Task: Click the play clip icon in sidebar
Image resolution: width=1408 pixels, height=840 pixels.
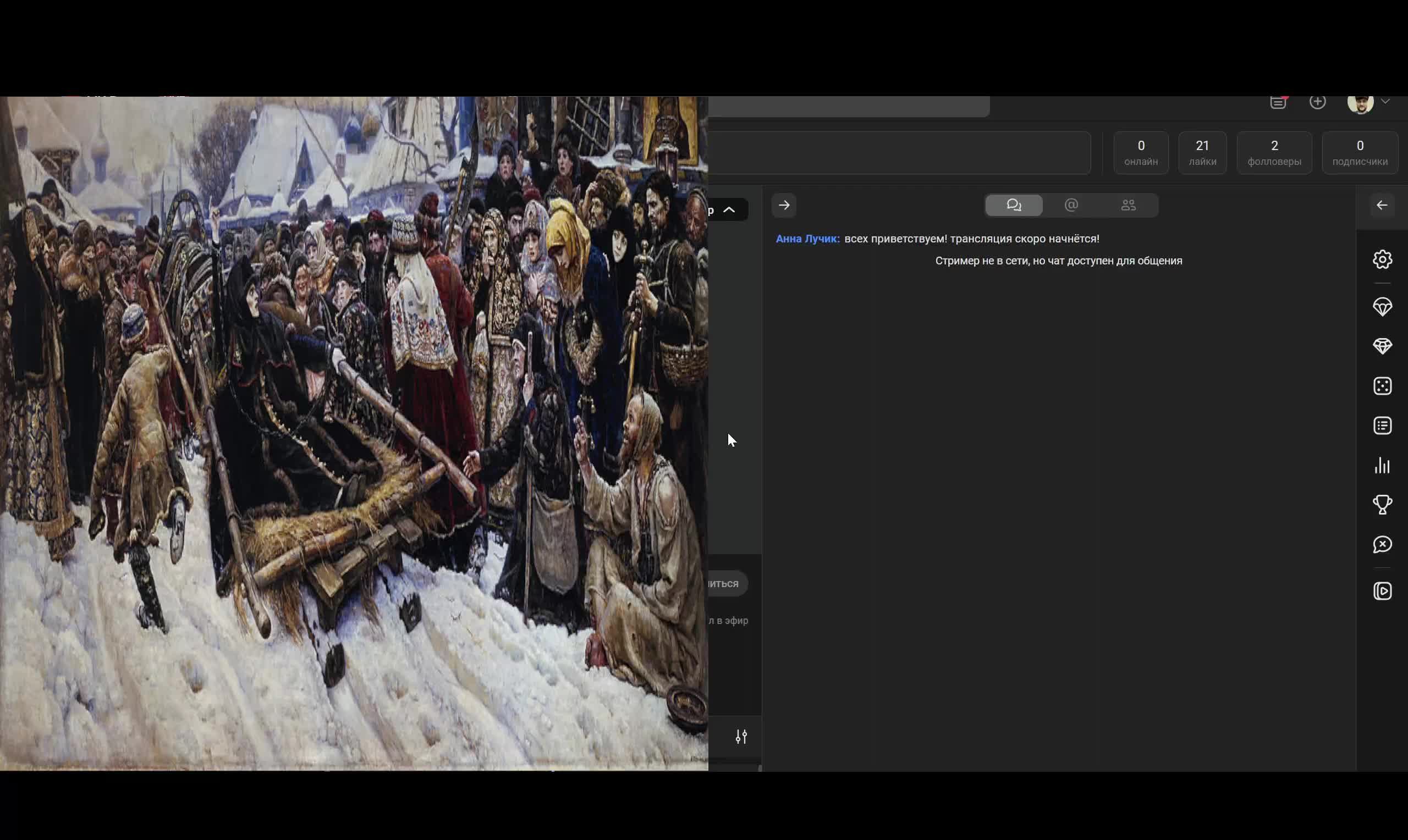Action: click(1382, 591)
